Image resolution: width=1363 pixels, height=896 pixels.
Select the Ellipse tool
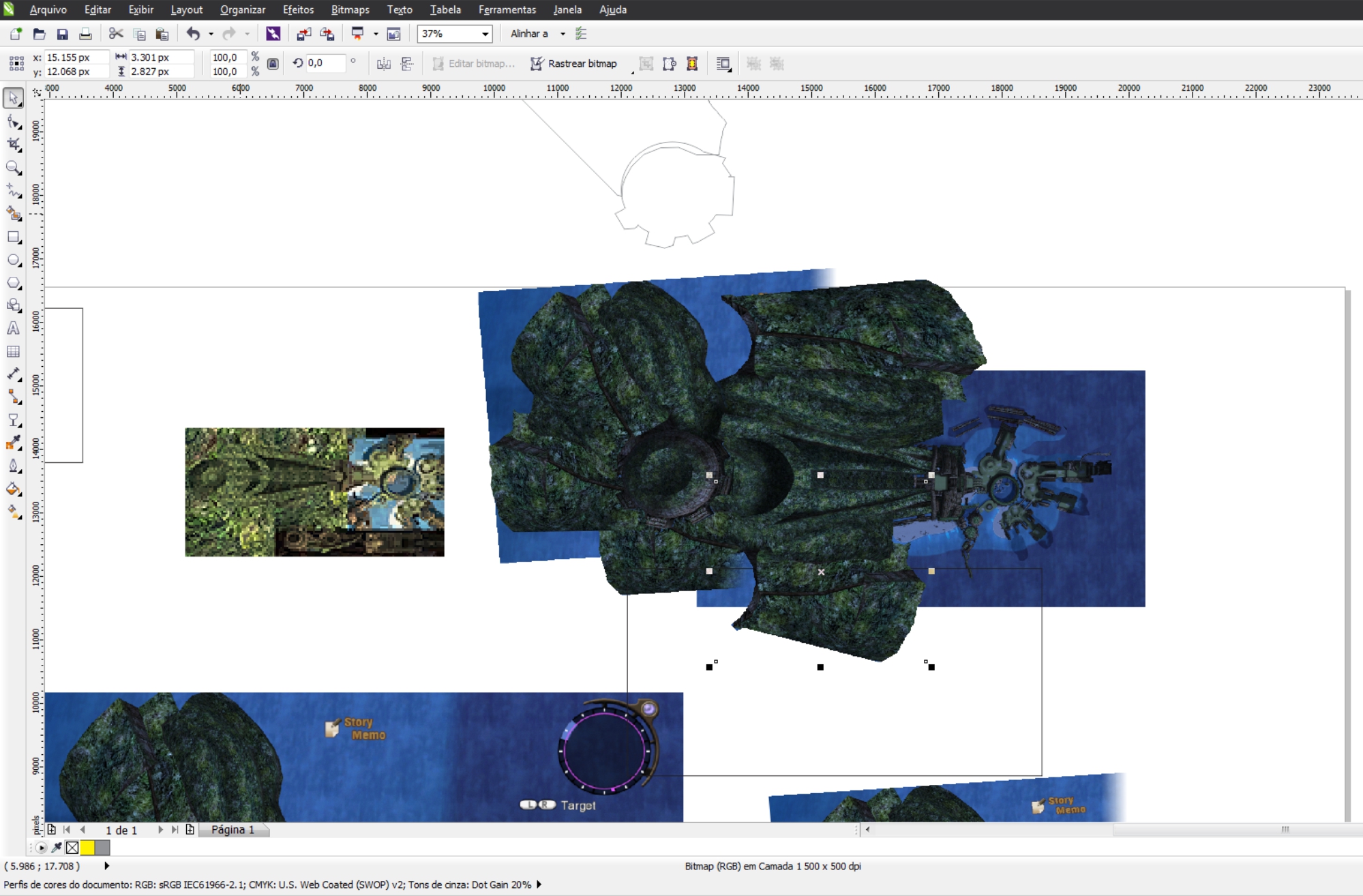[14, 260]
